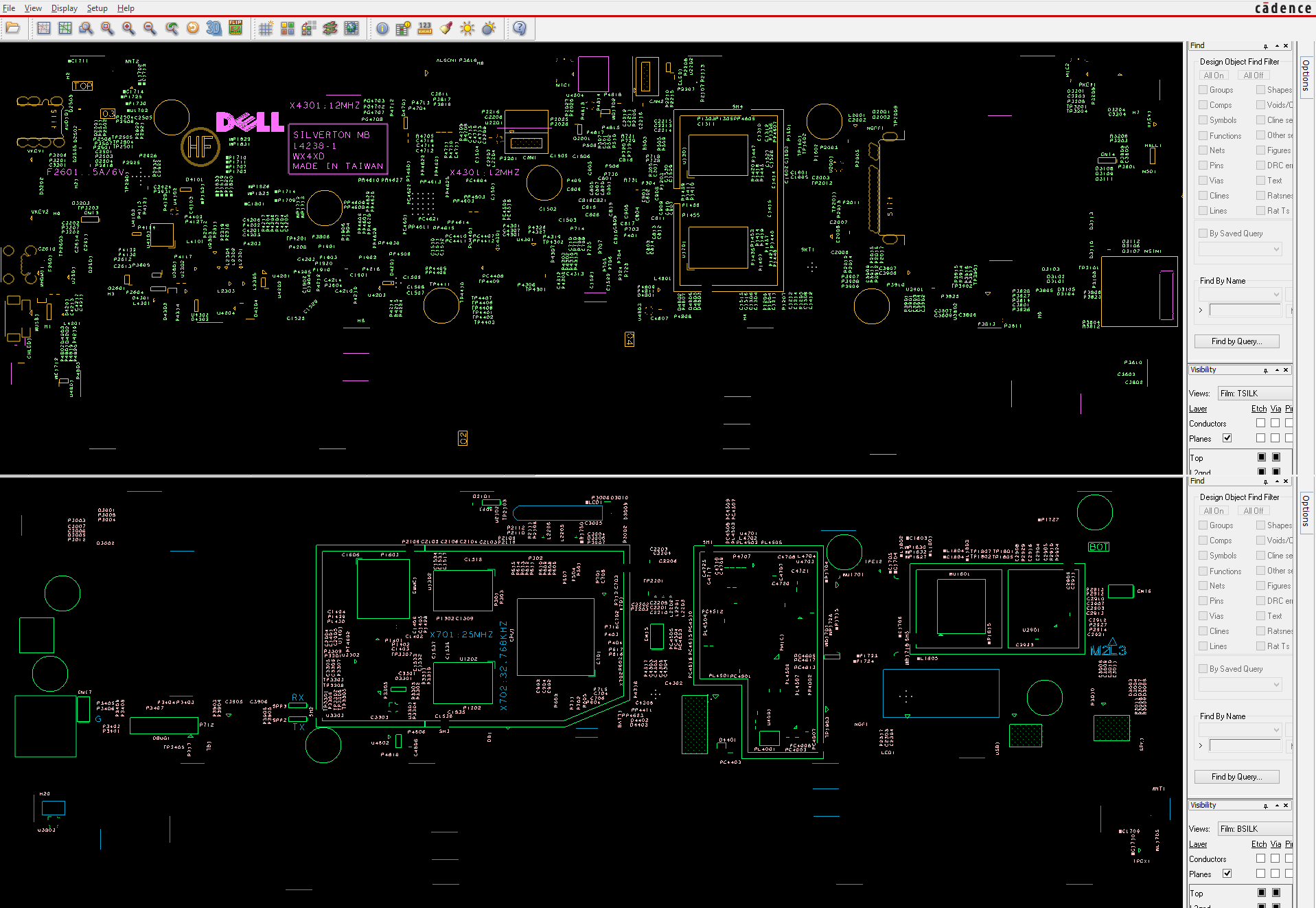Enable Conductors Etch checkbox in top Visibility panel
This screenshot has height=908, width=1316.
click(x=1260, y=423)
